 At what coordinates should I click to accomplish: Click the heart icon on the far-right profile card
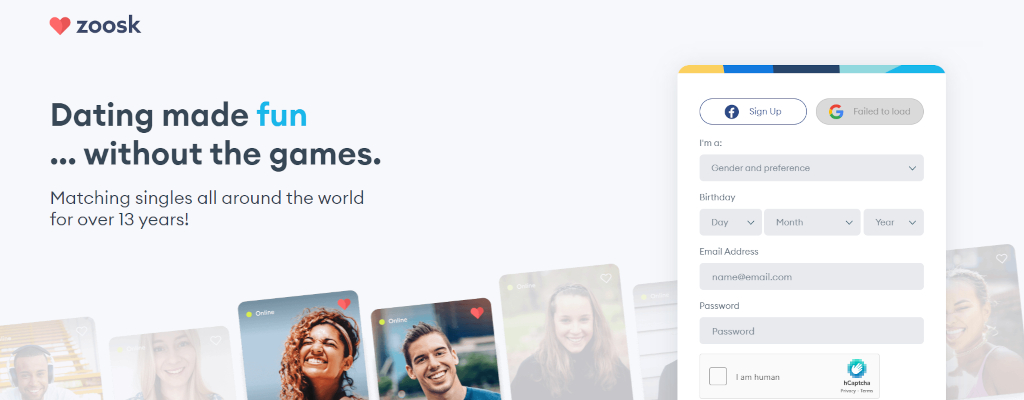[x=1001, y=259]
